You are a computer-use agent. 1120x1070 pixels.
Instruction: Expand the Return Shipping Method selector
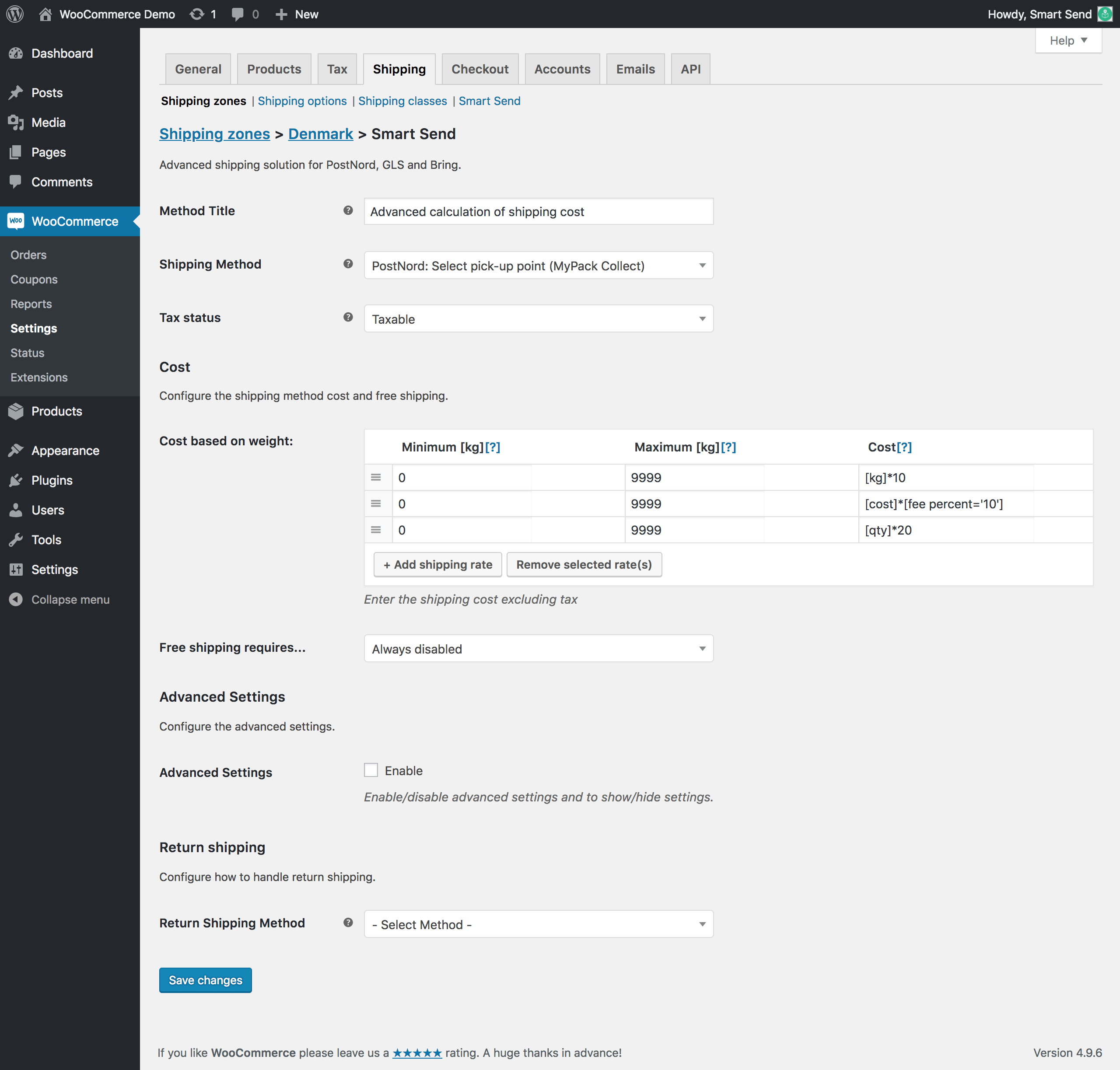[x=538, y=924]
